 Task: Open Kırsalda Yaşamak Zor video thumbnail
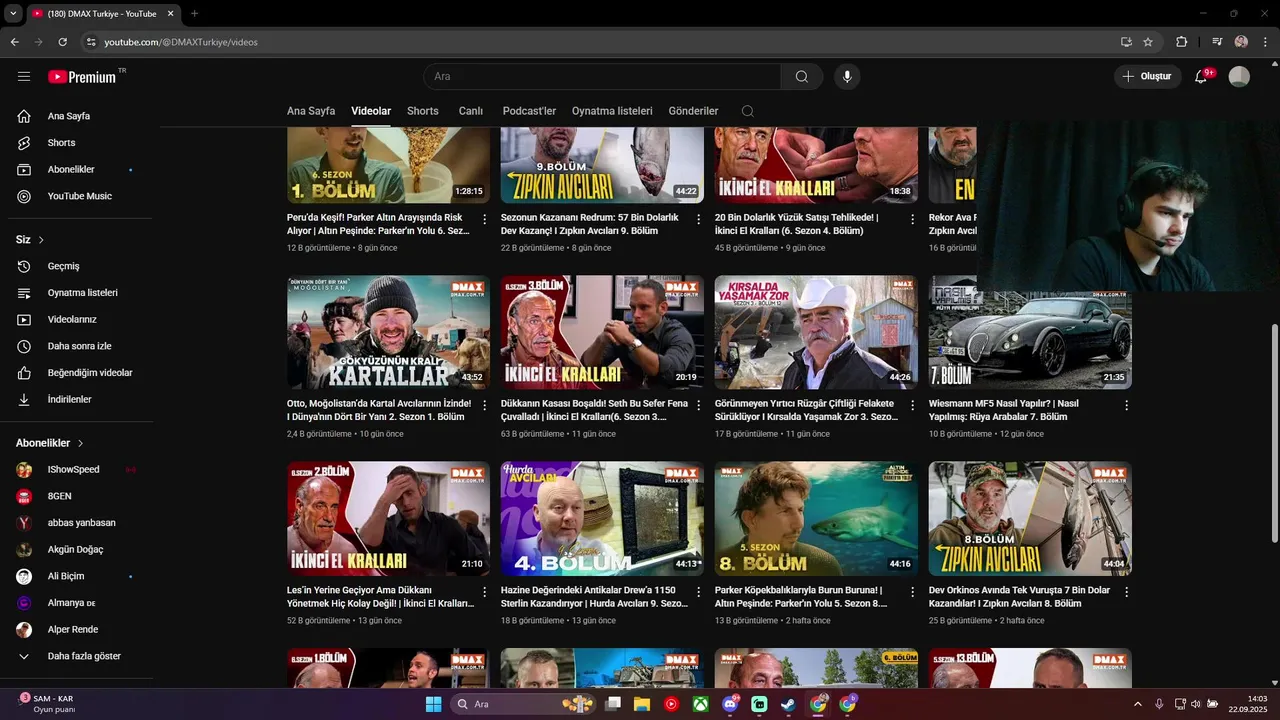pos(816,332)
